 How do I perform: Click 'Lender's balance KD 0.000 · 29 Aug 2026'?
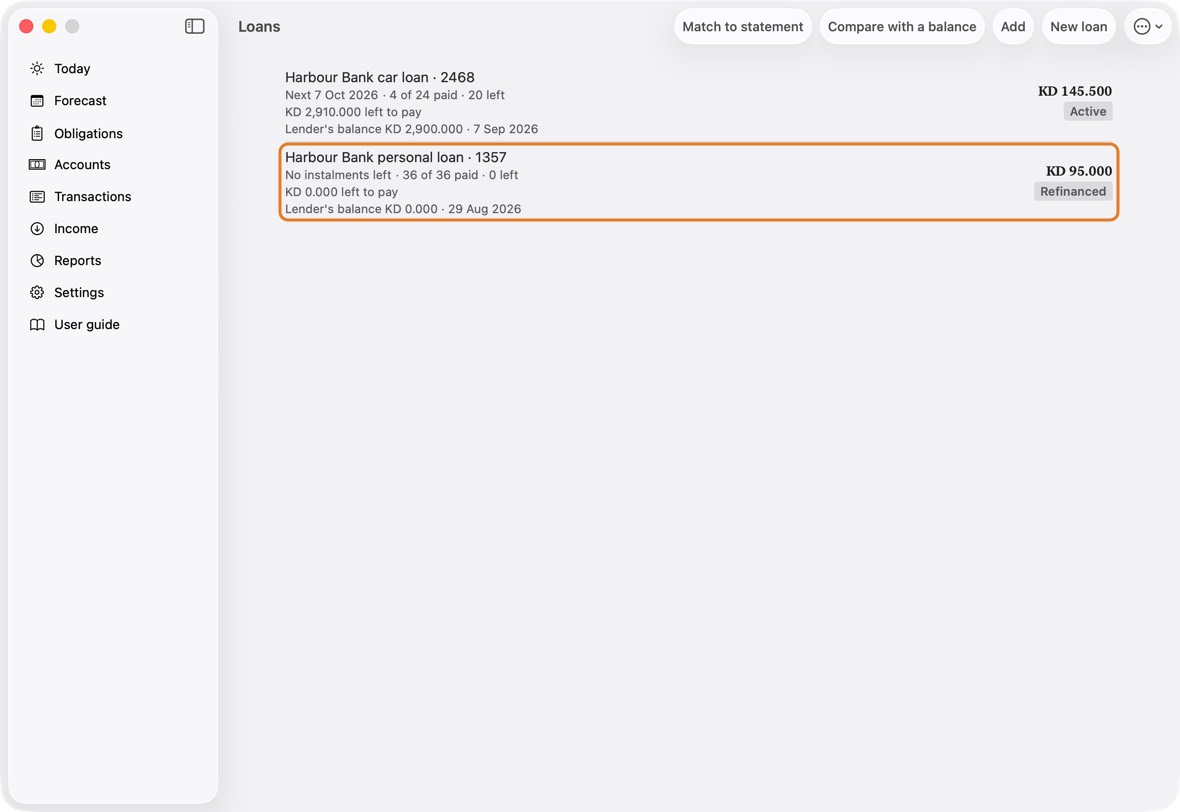tap(403, 208)
